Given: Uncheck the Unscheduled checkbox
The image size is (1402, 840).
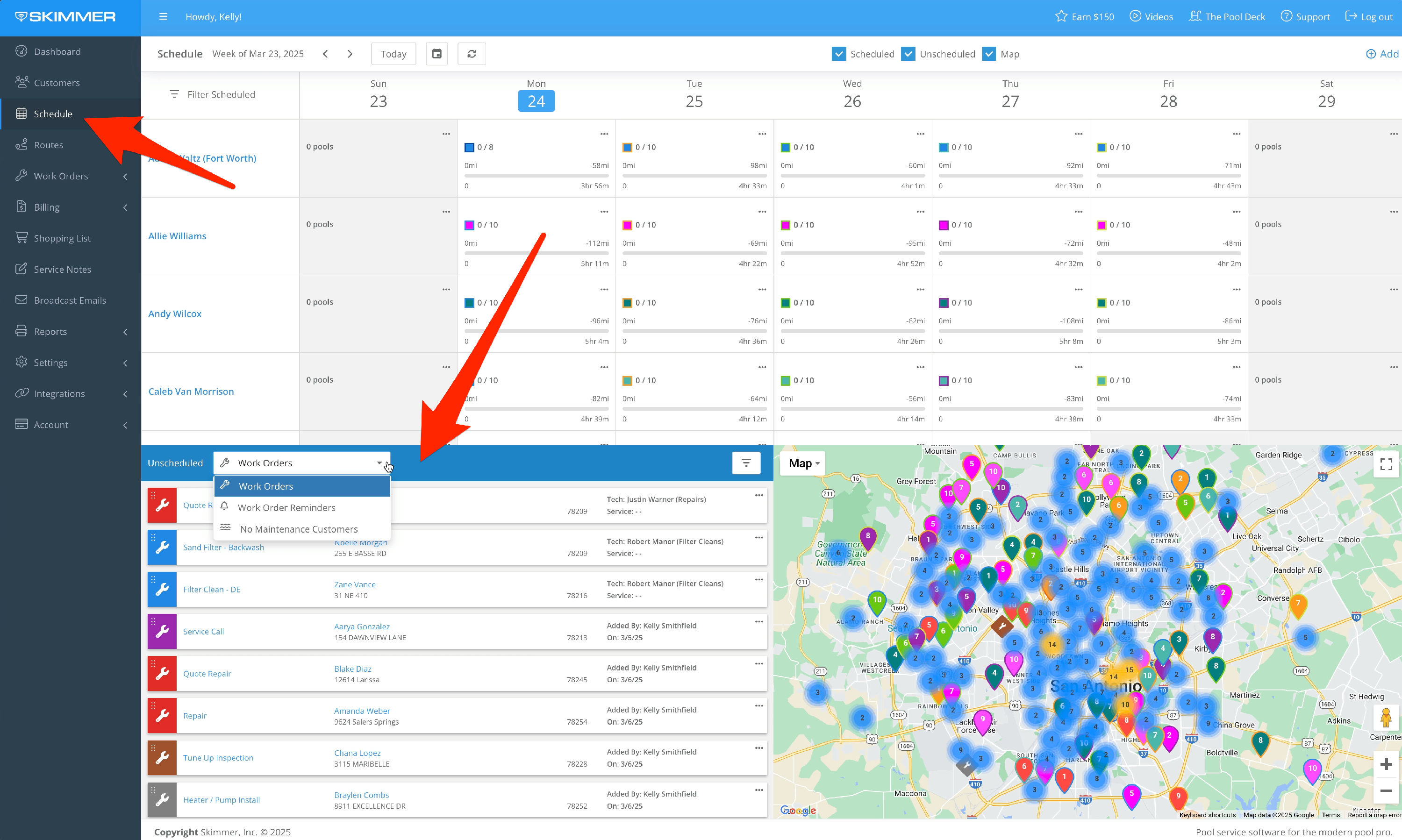Looking at the screenshot, I should click(x=908, y=54).
